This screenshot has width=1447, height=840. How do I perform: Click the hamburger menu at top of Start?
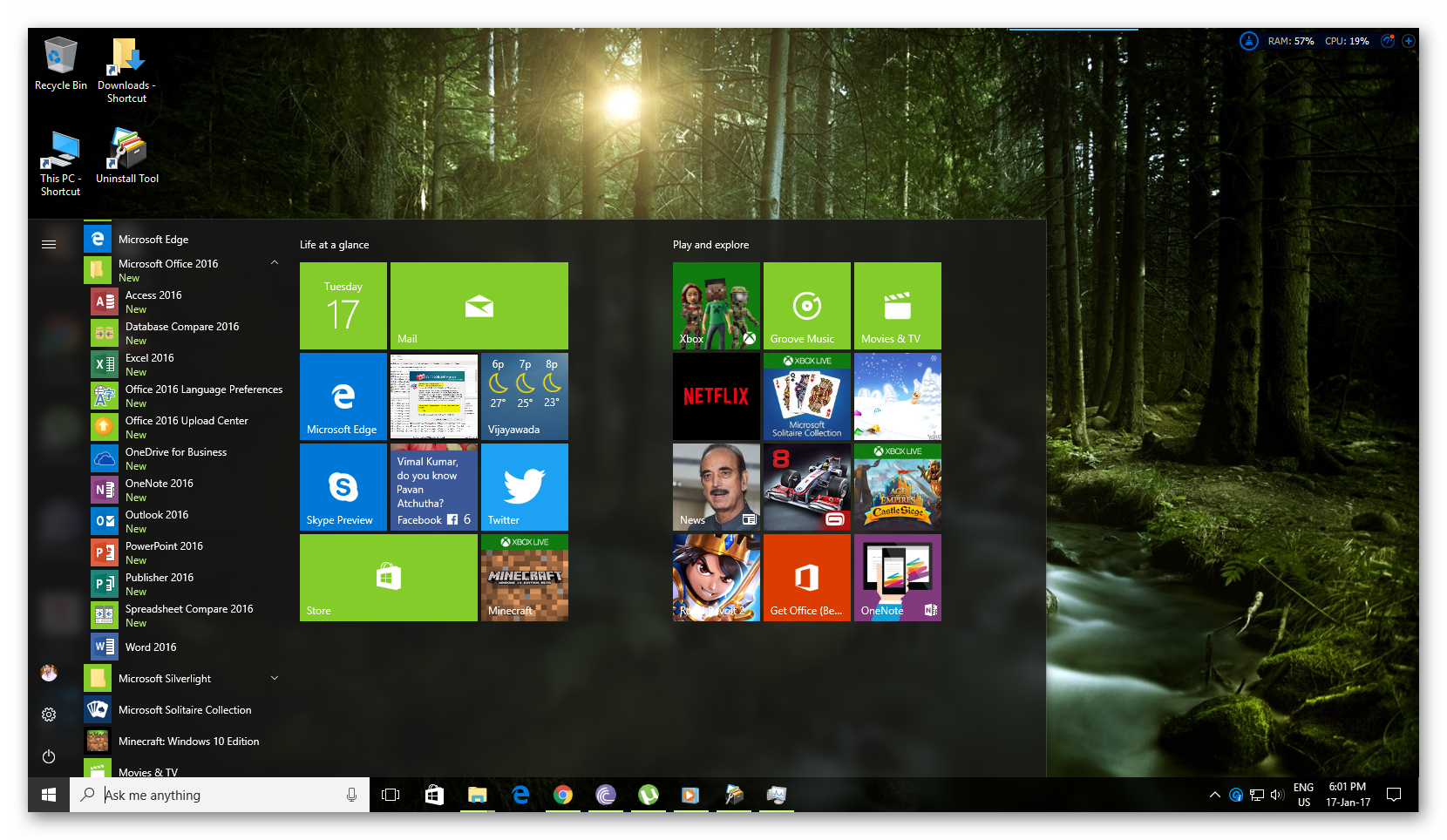coord(49,244)
